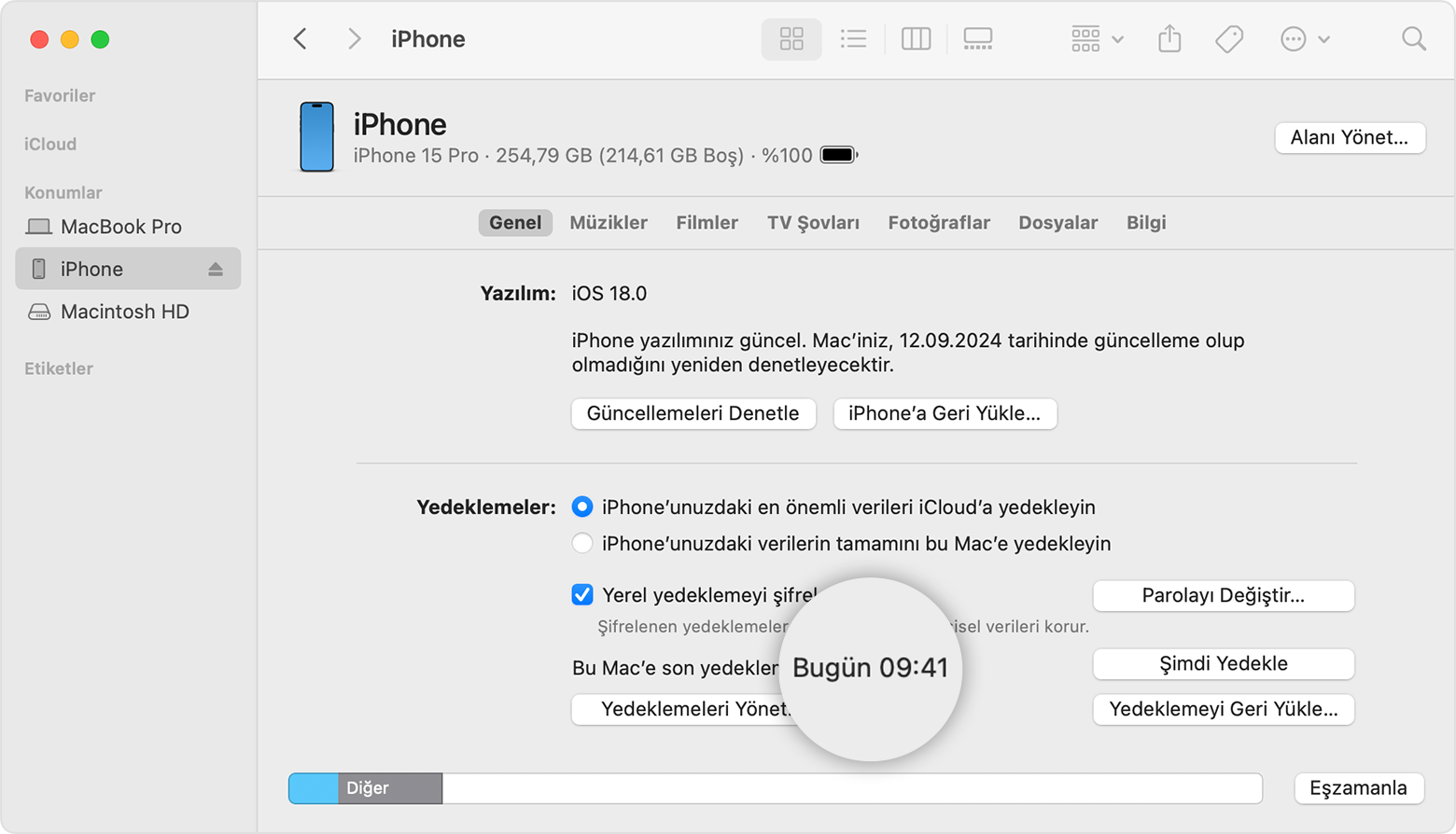
Task: Switch to icon grid view
Action: (791, 39)
